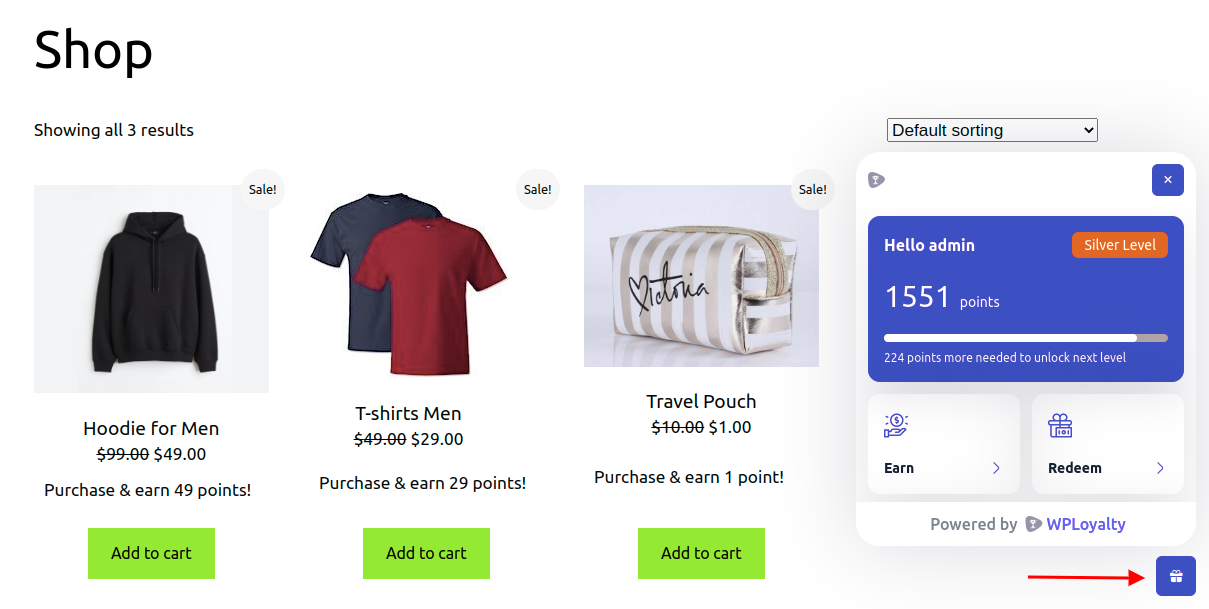Add Hoodie for Men to cart
The image size is (1209, 609).
coord(151,553)
